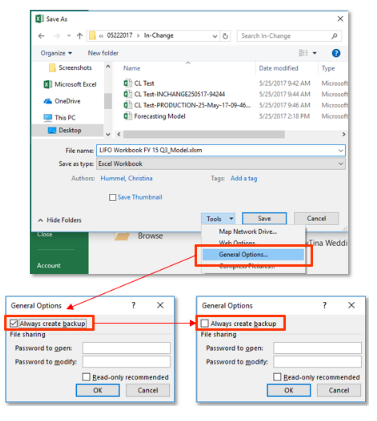Refresh the In-Change folder listing

pyautogui.click(x=225, y=36)
